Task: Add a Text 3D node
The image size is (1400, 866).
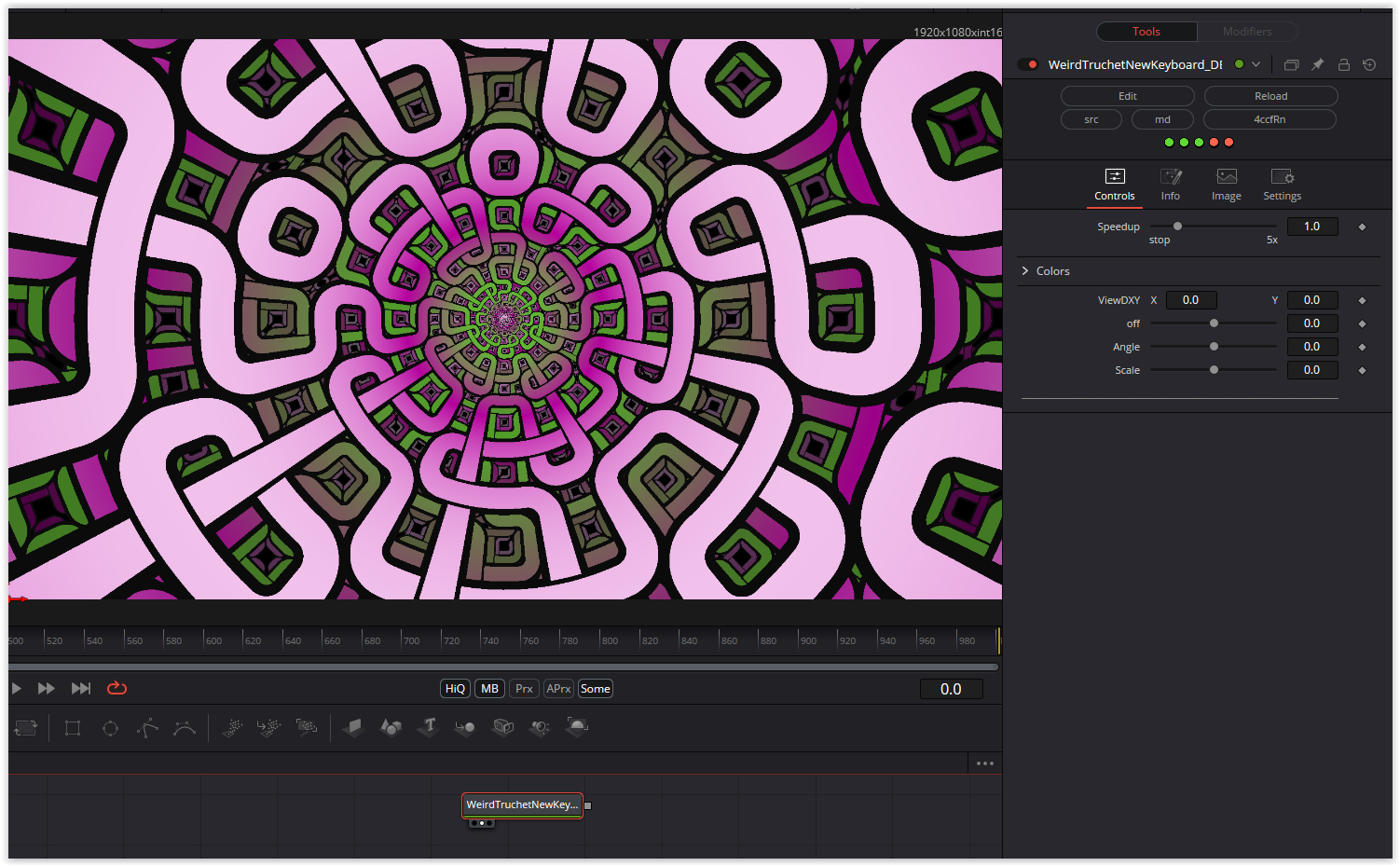Action: pyautogui.click(x=428, y=728)
